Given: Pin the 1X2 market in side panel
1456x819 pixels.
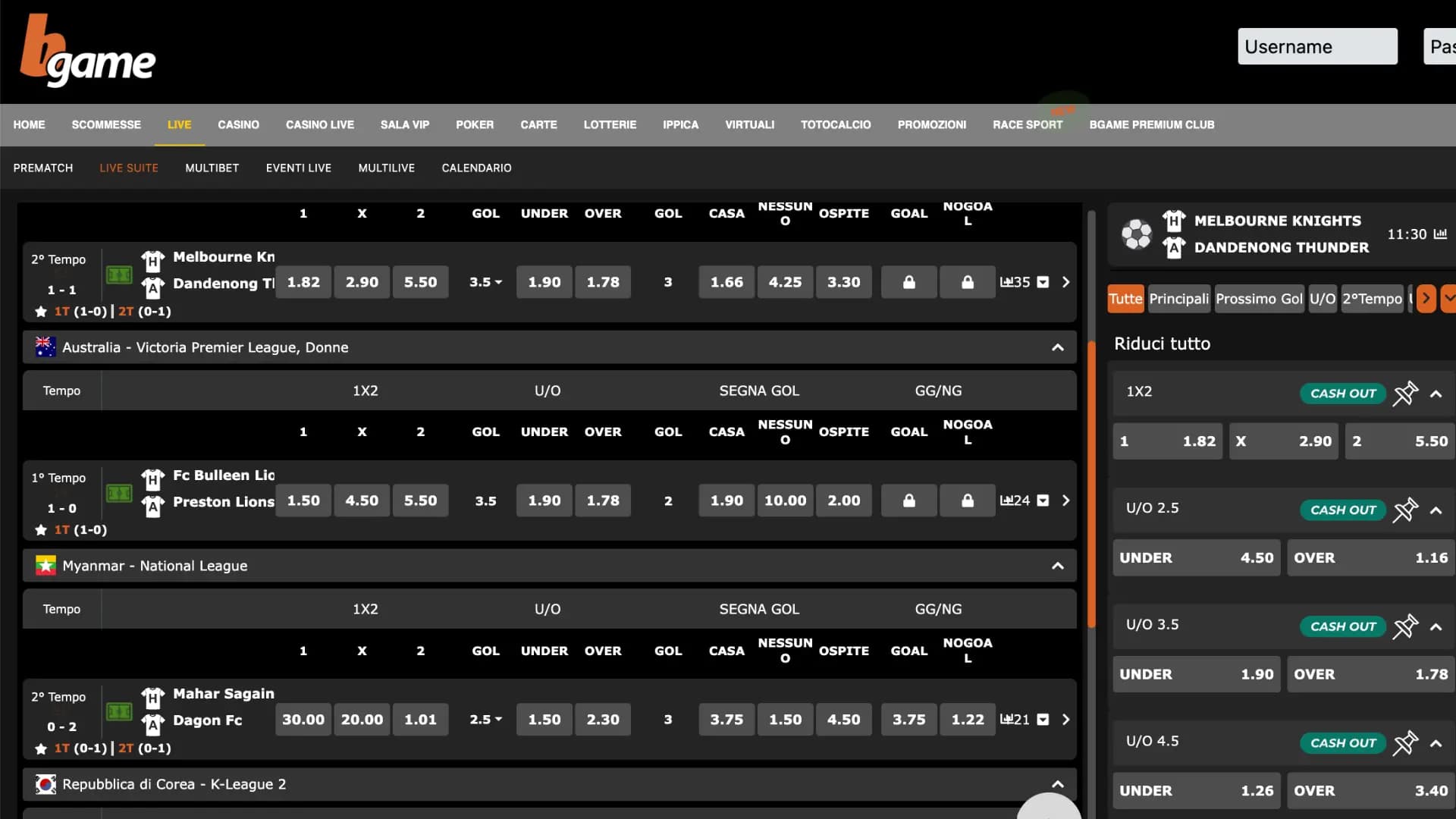Looking at the screenshot, I should point(1404,393).
